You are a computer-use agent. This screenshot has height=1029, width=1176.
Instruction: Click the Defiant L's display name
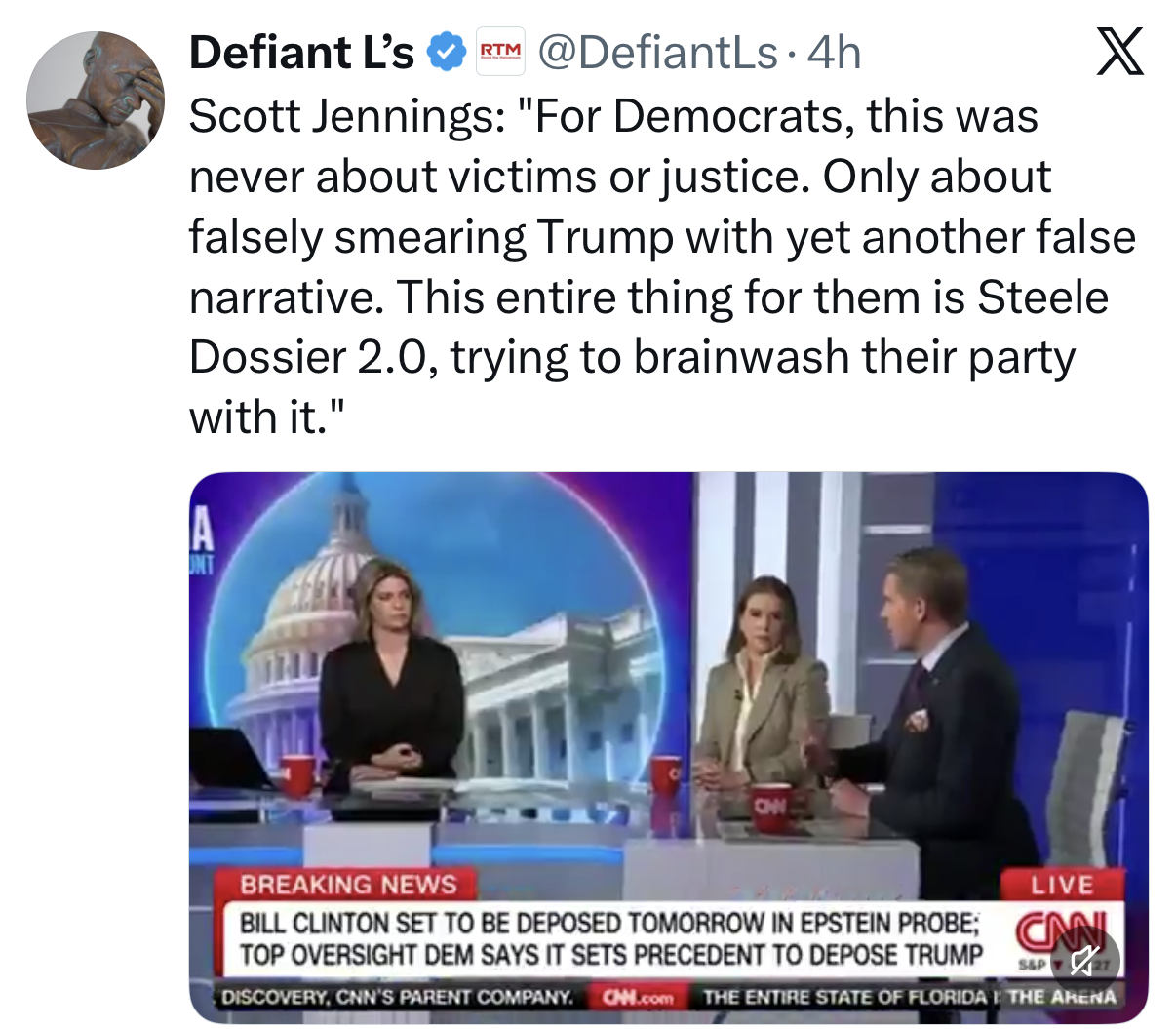coord(301,53)
